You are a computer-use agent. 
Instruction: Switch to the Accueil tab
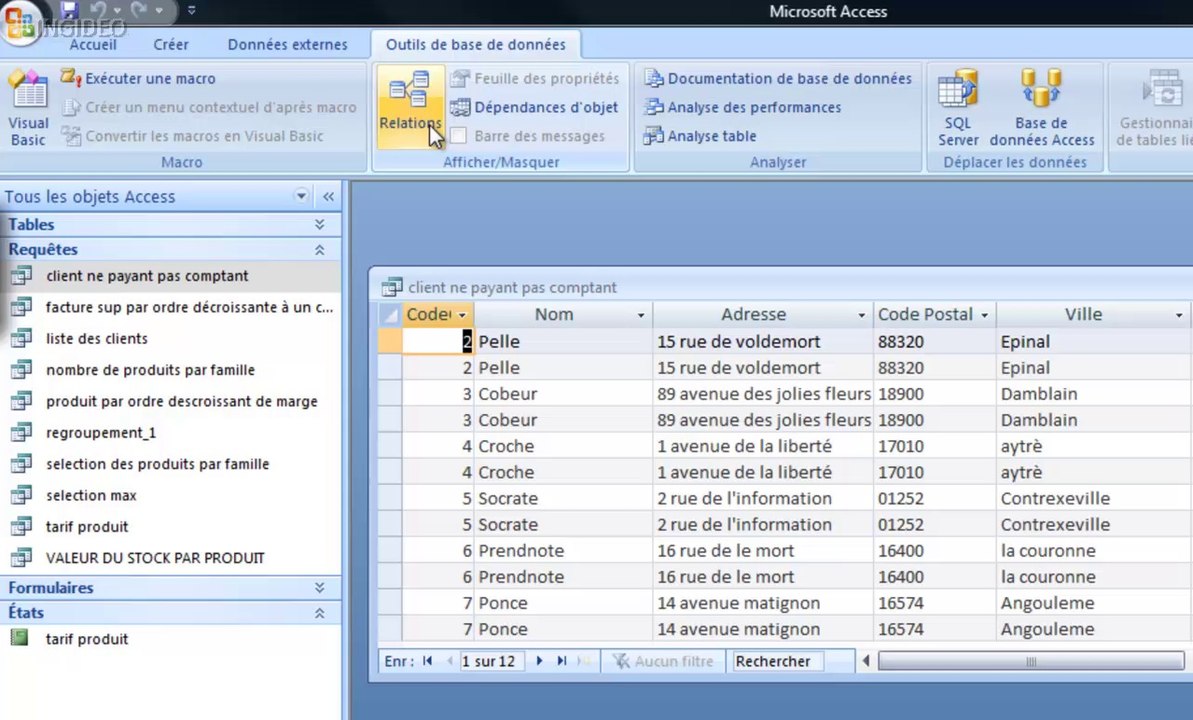93,45
